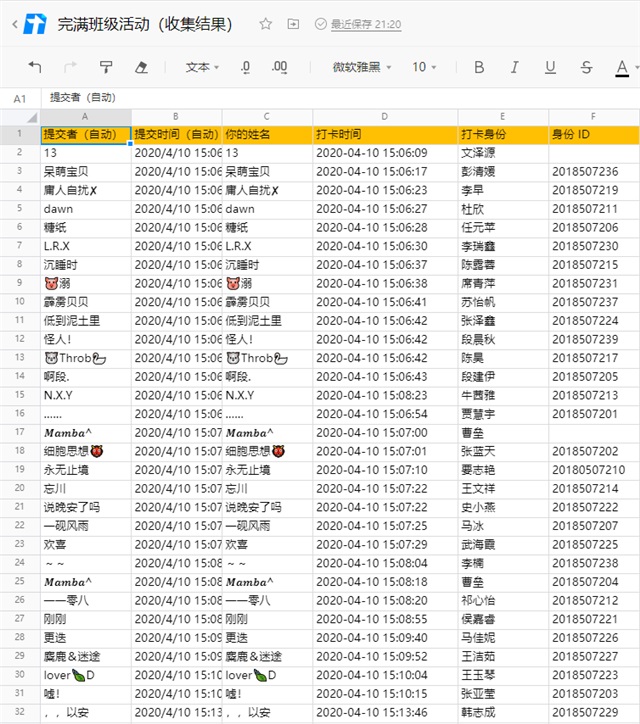Select L.R.X in column C
This screenshot has height=724, width=640.
click(267, 247)
